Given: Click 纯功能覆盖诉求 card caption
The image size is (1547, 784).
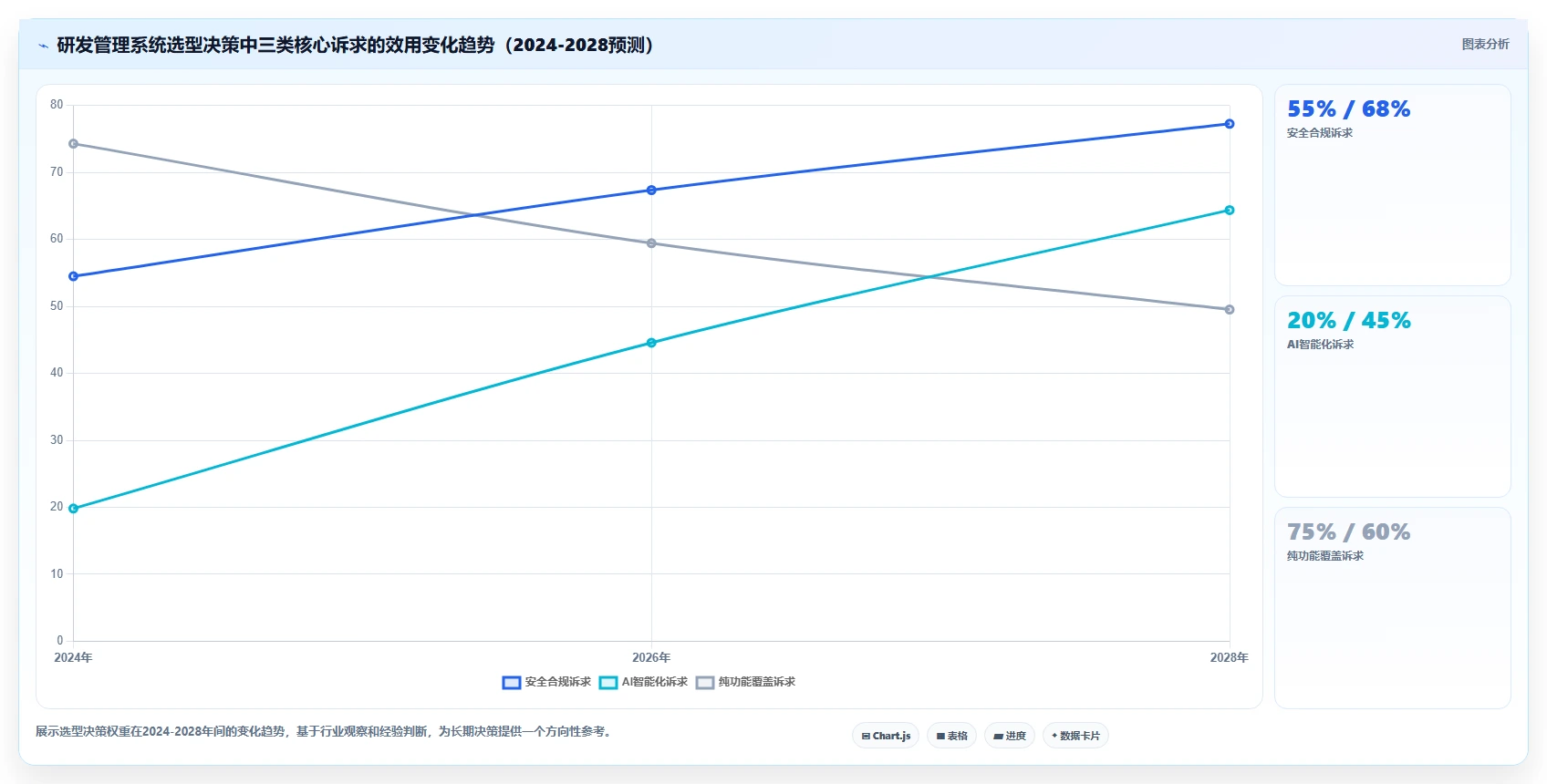Looking at the screenshot, I should 1325,556.
